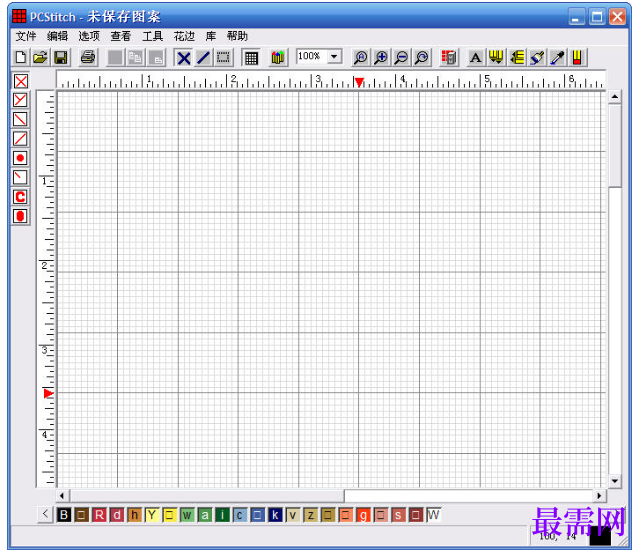This screenshot has height=553, width=644.
Task: Click the red grid and cylinder icon
Action: coord(449,58)
